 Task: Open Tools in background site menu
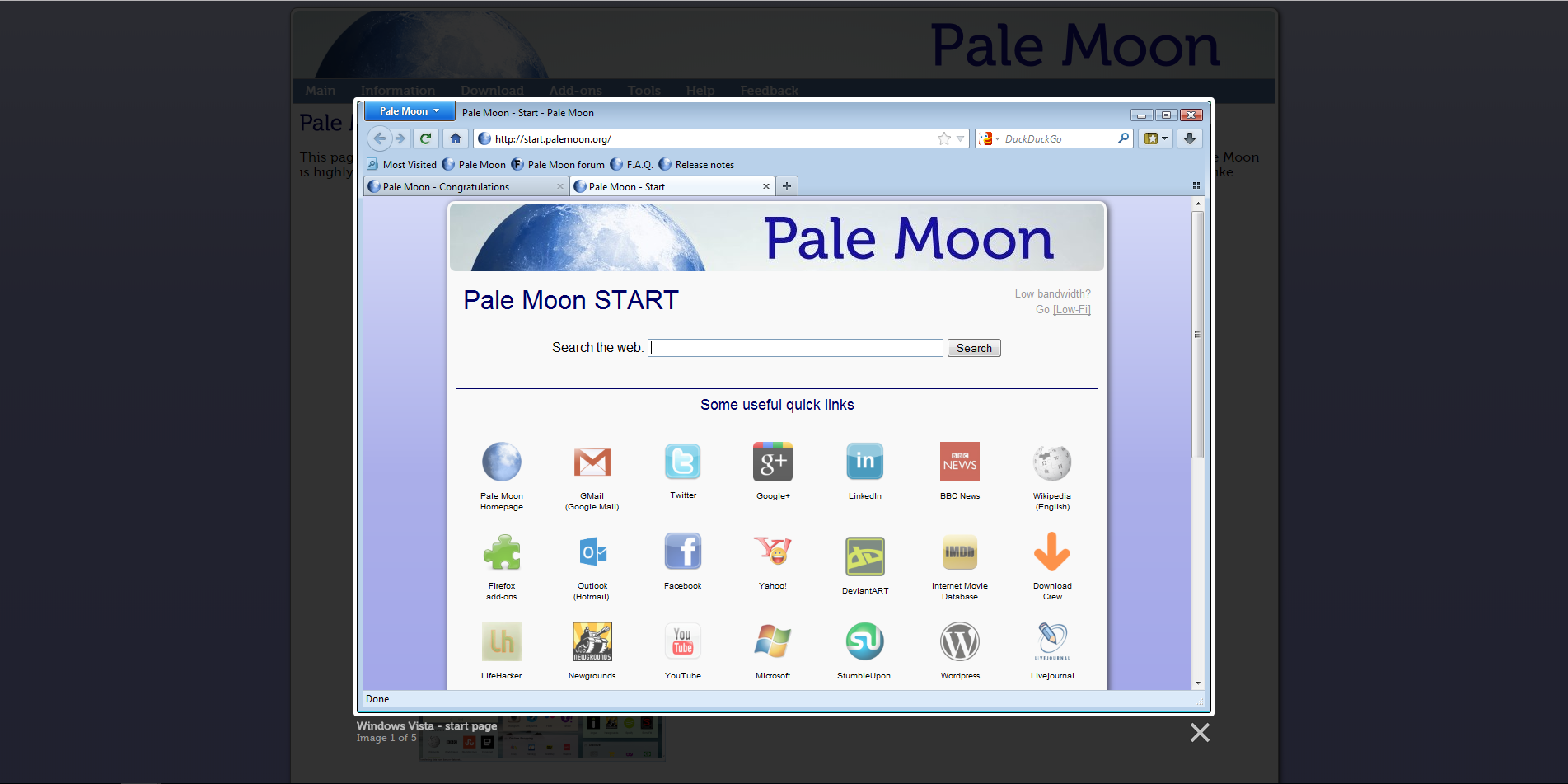pos(644,91)
